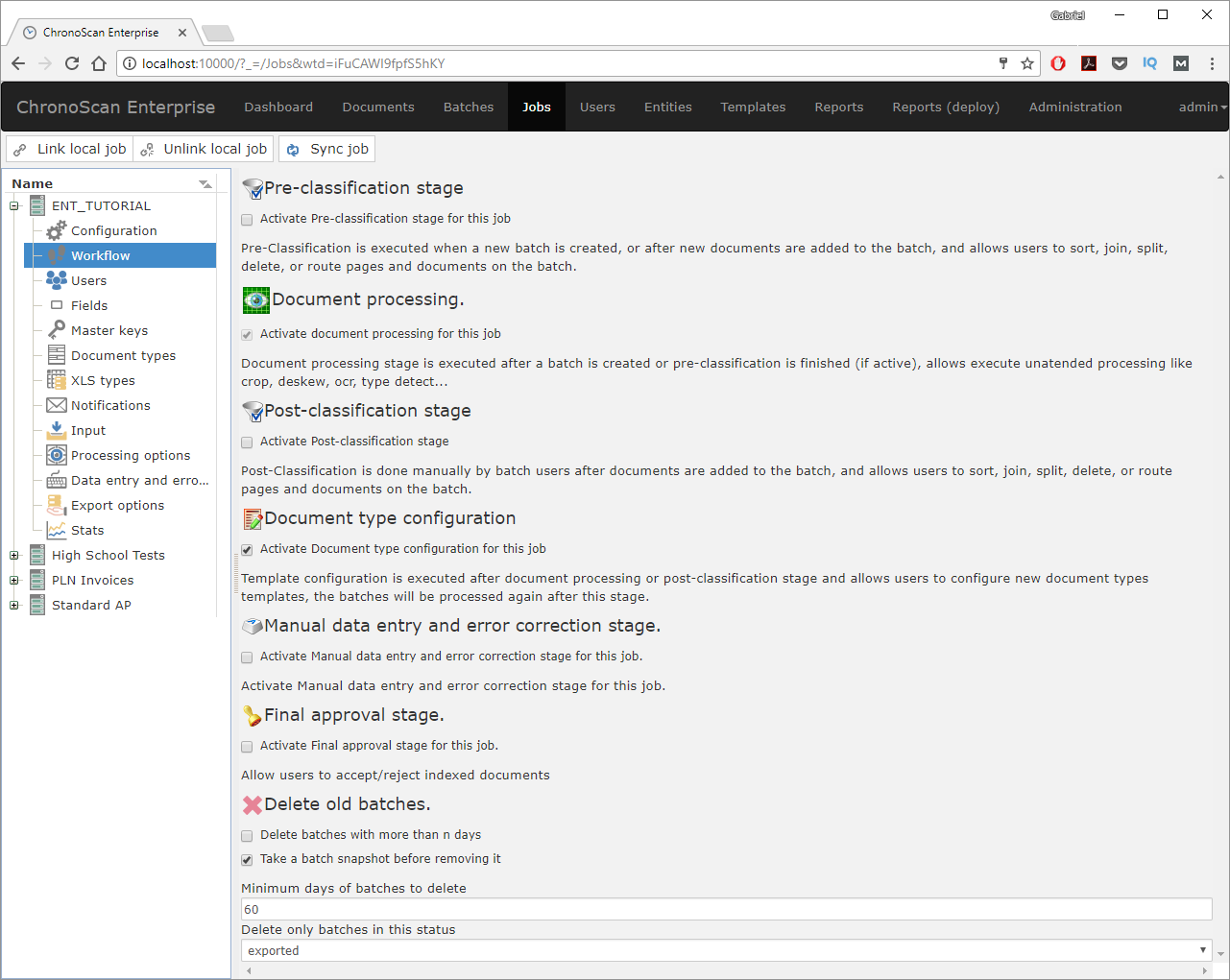Click the Processing options icon
Screen dimensions: 1230x980
pyautogui.click(x=57, y=455)
